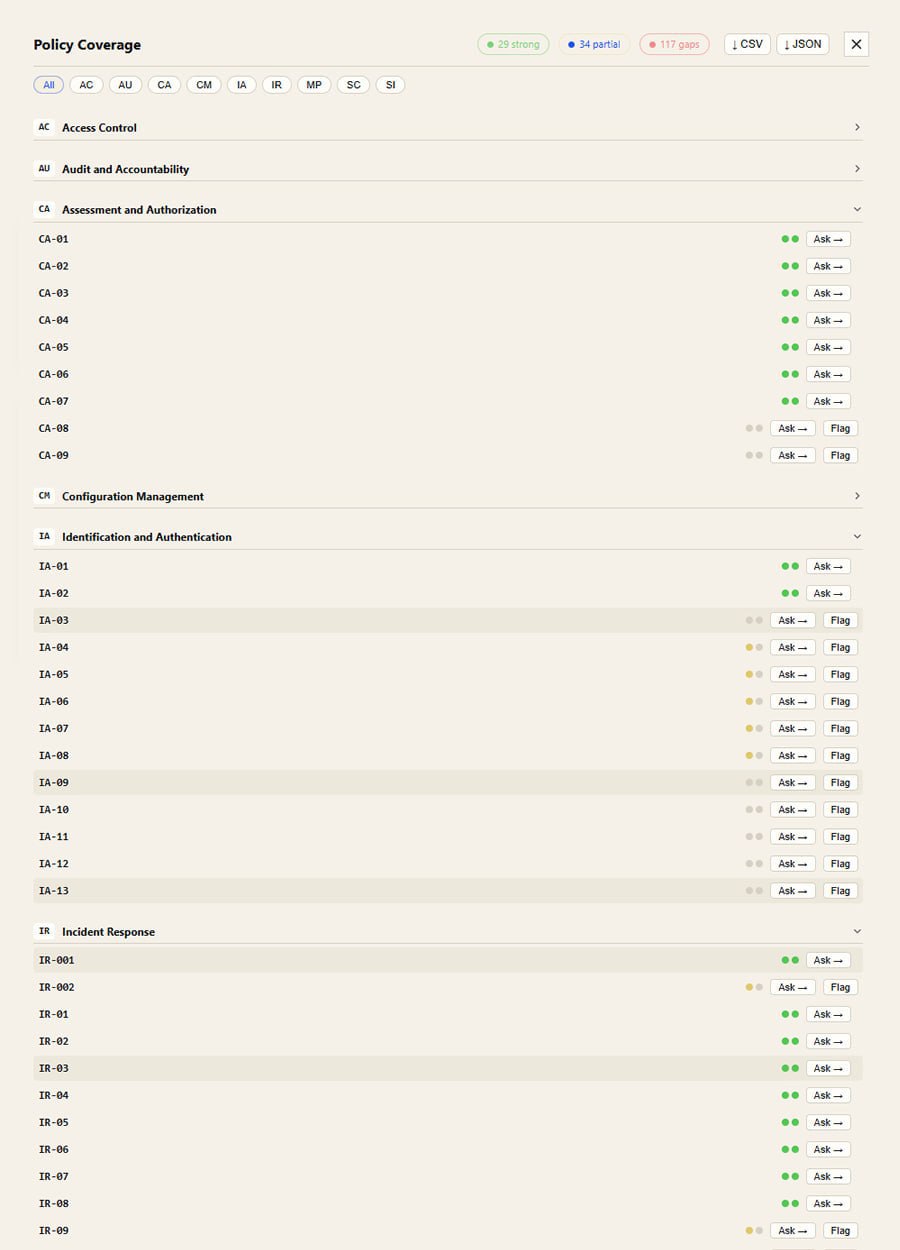Image resolution: width=900 pixels, height=1250 pixels.
Task: Click yellow status dots on IA-04
Action: [x=754, y=647]
